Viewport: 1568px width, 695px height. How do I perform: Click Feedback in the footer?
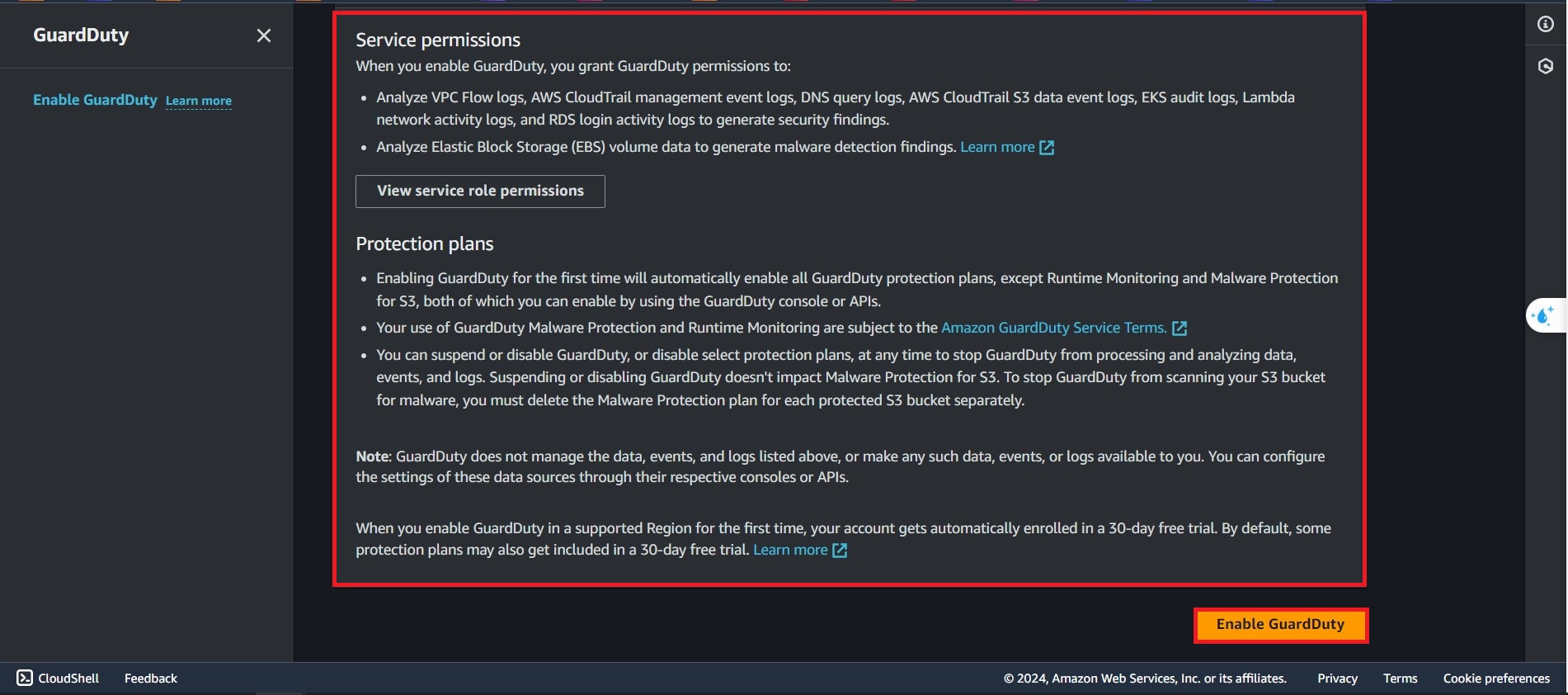[x=151, y=678]
